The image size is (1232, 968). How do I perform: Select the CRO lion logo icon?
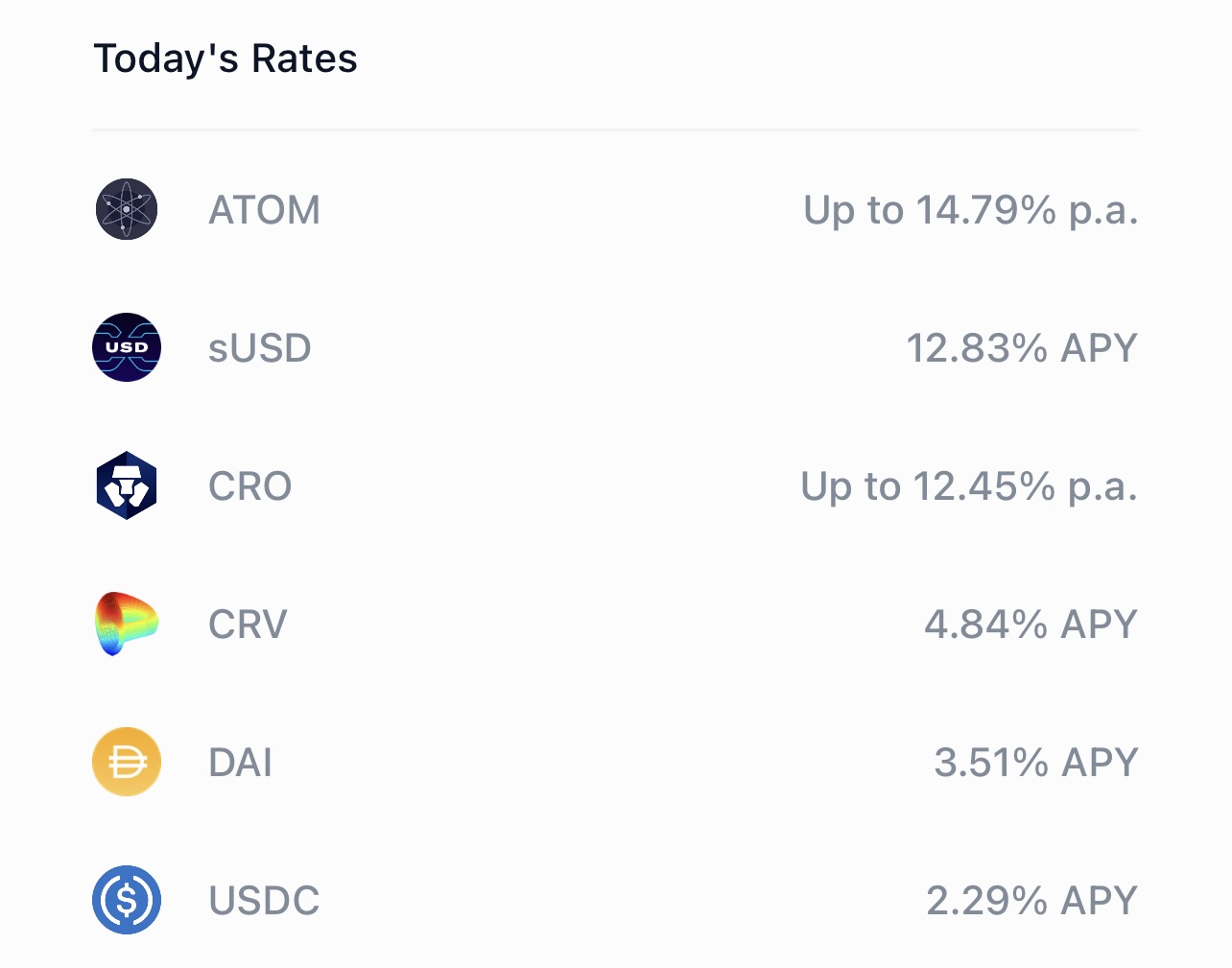pyautogui.click(x=127, y=485)
